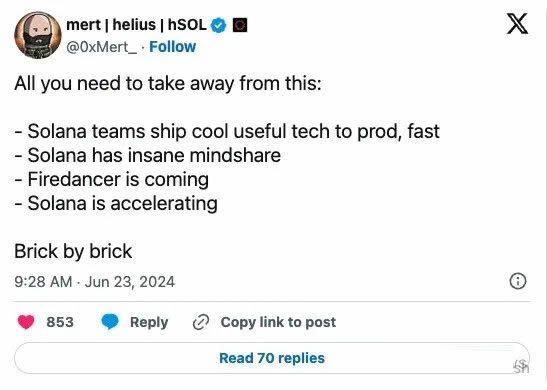Click the blue verified checkmark badge
547x390 pixels.
[x=219, y=25]
